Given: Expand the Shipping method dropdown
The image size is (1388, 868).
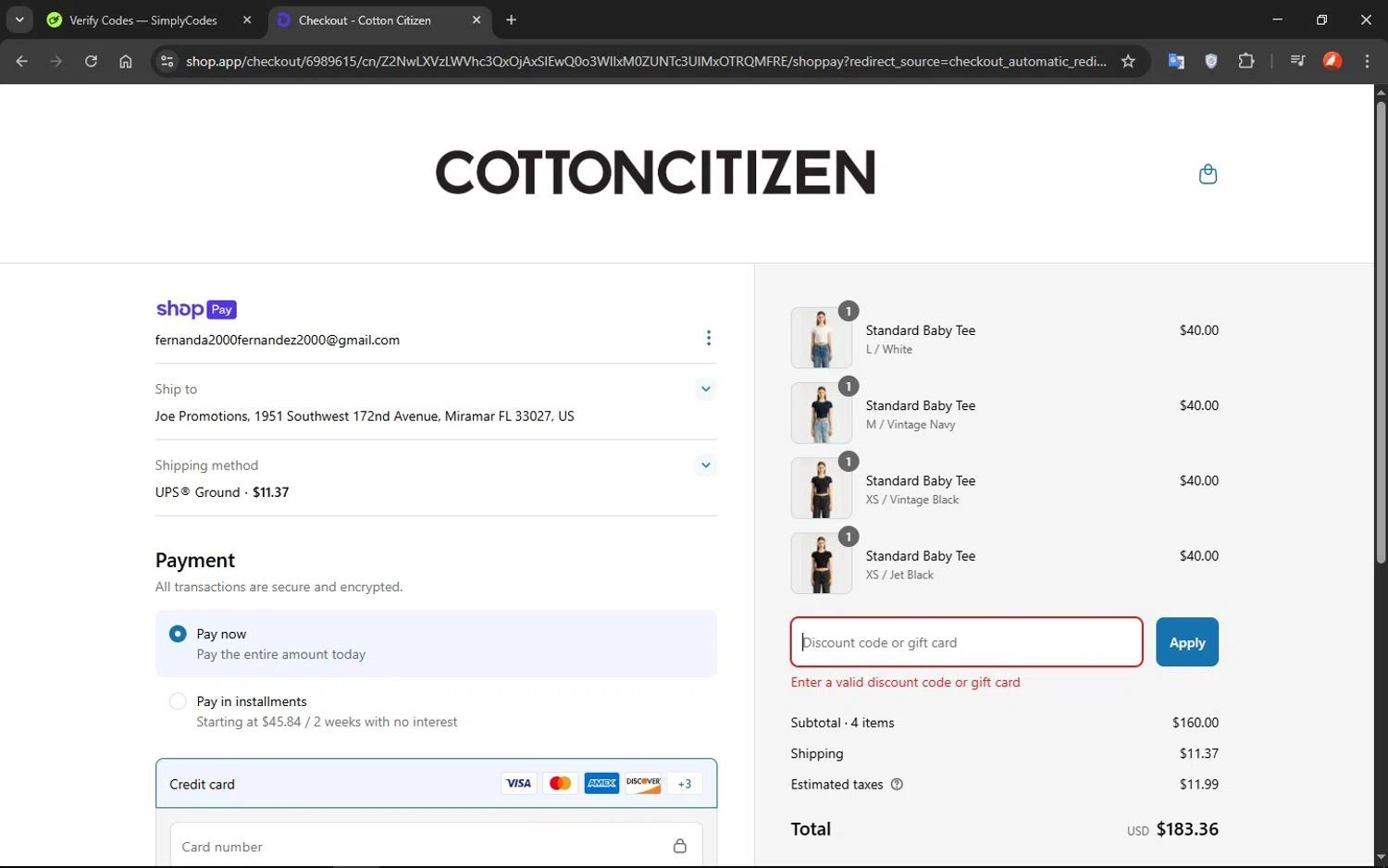Looking at the screenshot, I should (706, 465).
